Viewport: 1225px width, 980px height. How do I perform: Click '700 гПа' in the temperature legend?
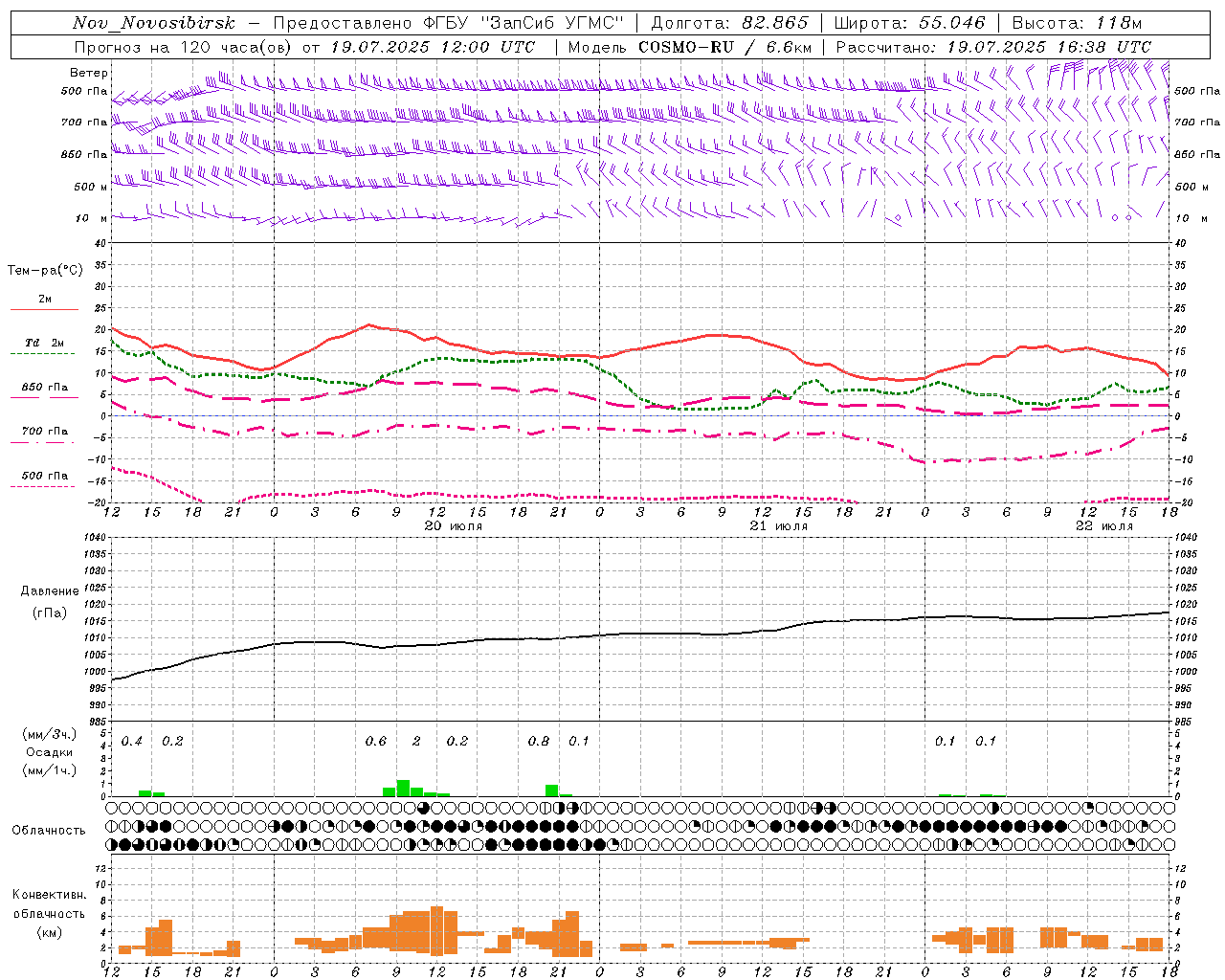pos(45,432)
